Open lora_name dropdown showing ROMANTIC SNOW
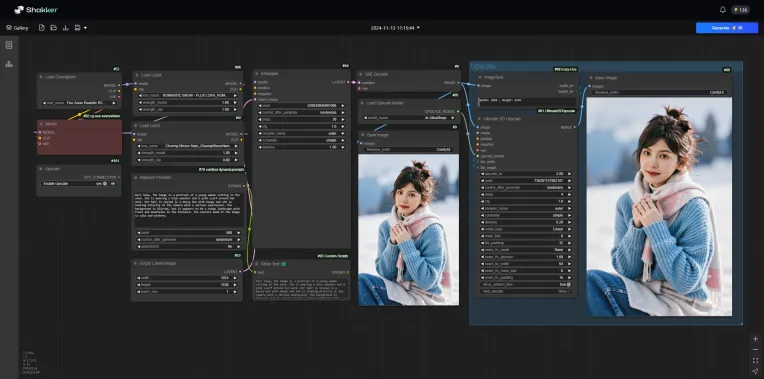Image resolution: width=764 pixels, height=379 pixels. pos(188,95)
